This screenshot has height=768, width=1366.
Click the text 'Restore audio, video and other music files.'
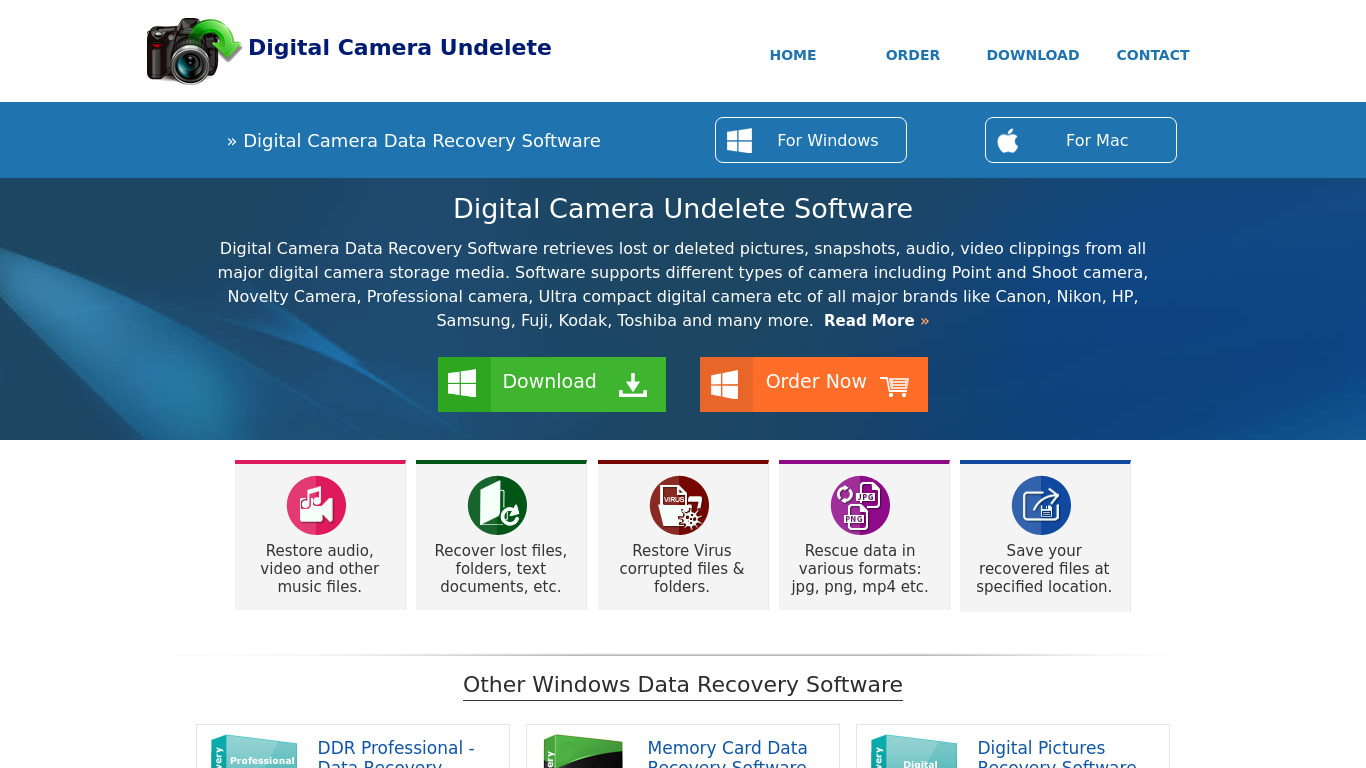click(320, 569)
